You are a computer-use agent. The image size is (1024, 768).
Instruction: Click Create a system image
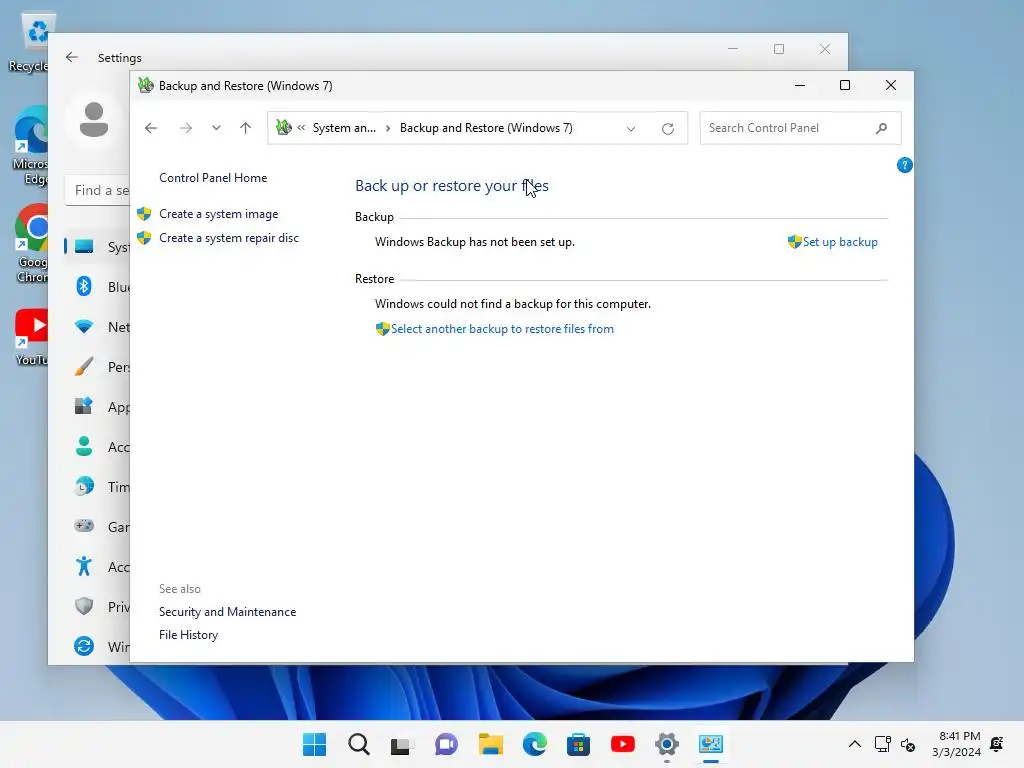[x=219, y=214]
